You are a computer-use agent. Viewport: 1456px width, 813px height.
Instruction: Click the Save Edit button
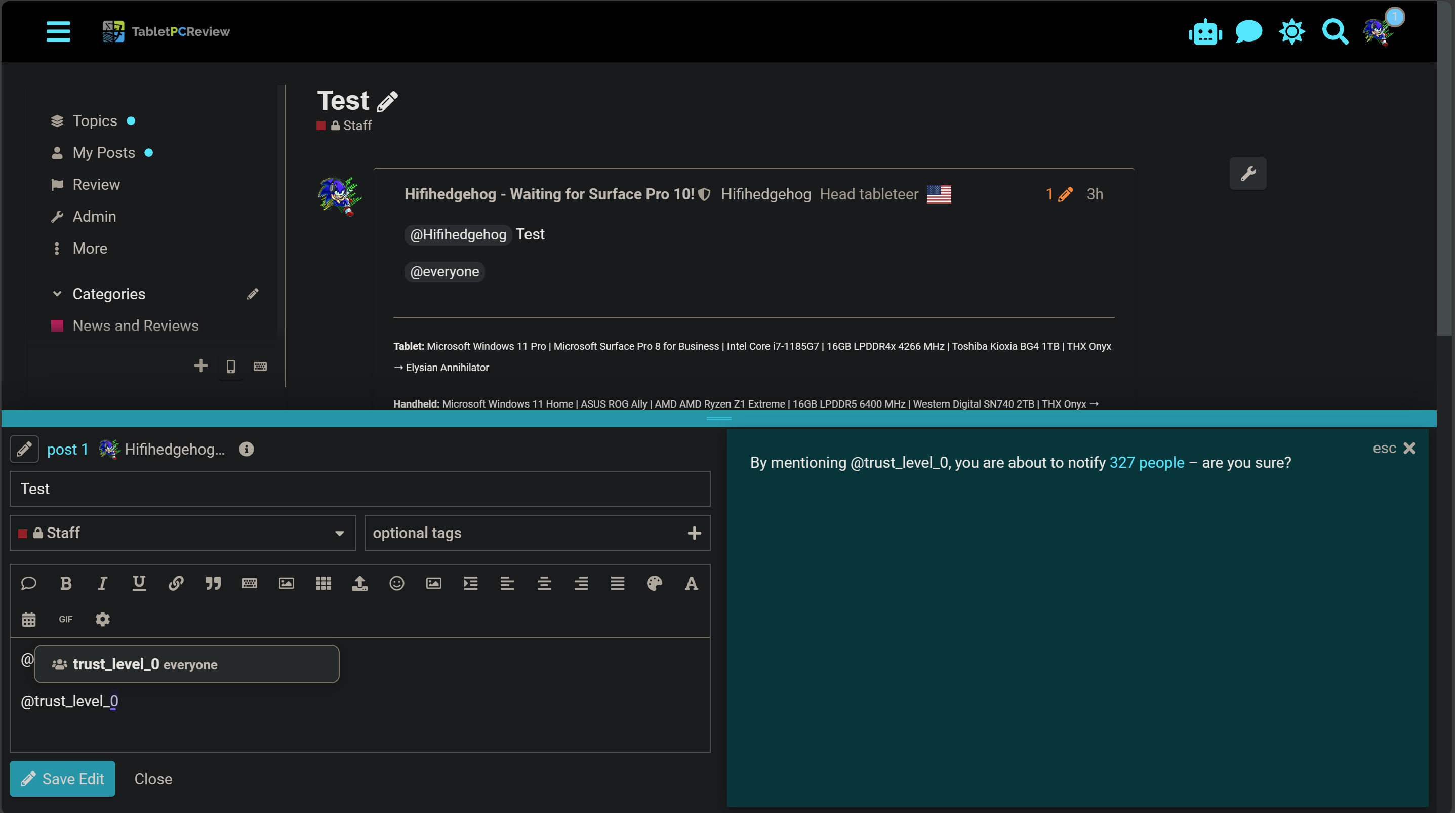63,779
